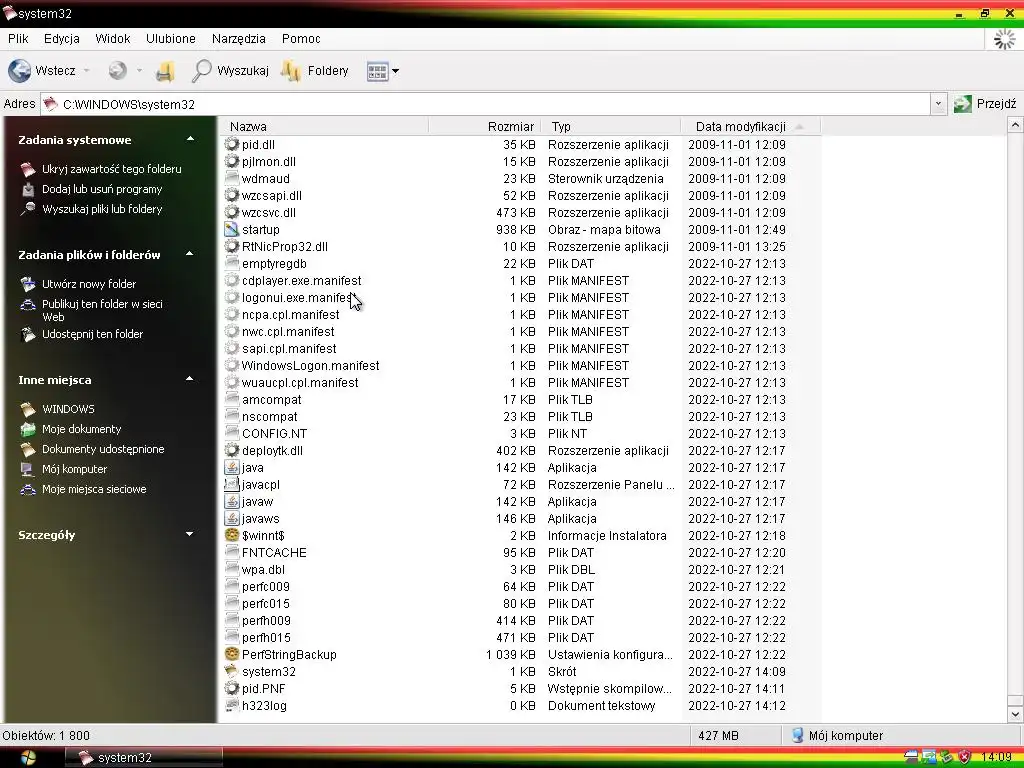This screenshot has height=768, width=1024.
Task: Click the red security shield tray icon
Action: click(x=964, y=758)
